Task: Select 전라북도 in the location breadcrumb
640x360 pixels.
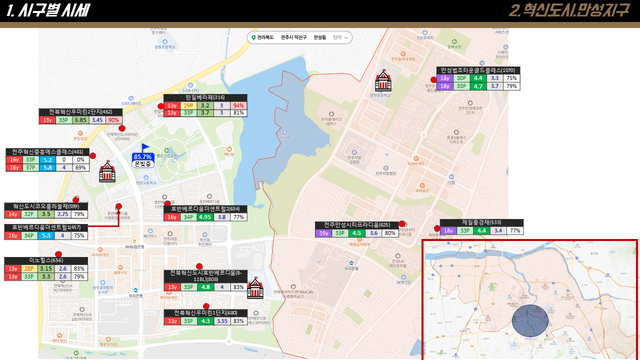Action: (x=265, y=38)
